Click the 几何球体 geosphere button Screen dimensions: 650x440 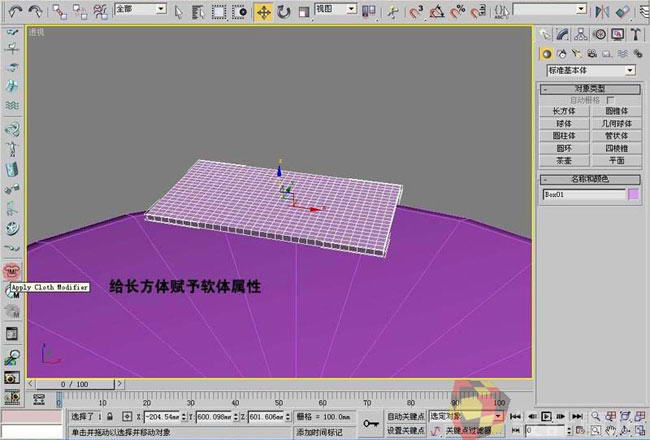click(x=616, y=124)
